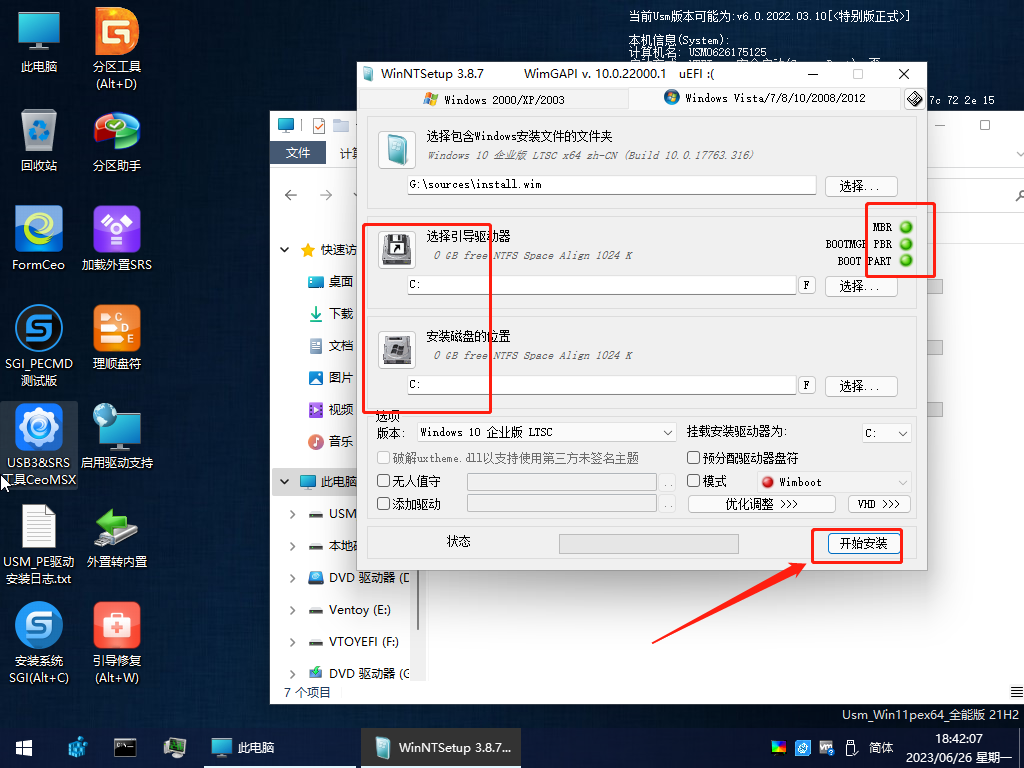Open the Wimboot mode dropdown
Screen dimensions: 1024x768
(x=833, y=482)
